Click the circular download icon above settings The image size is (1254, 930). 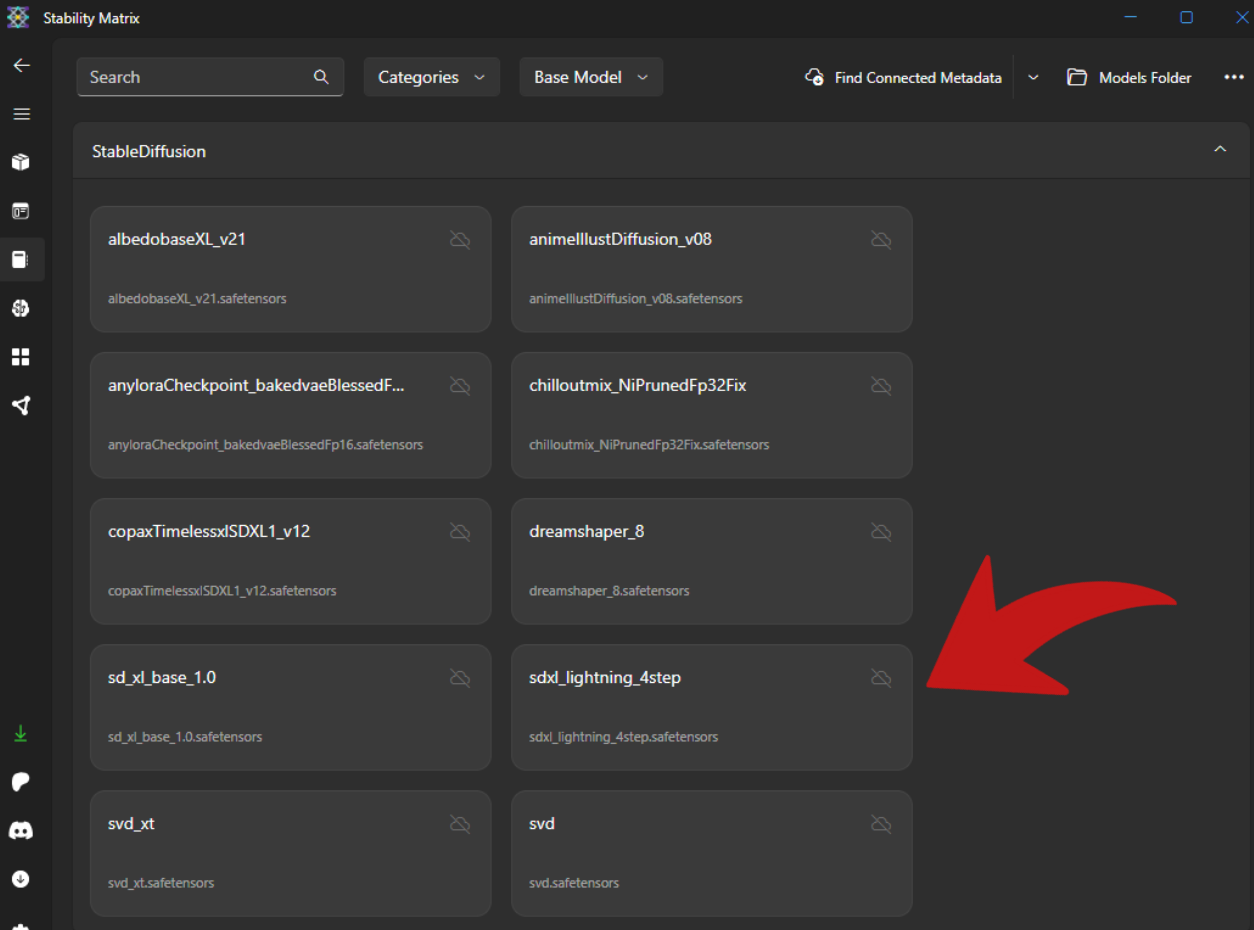[21, 879]
